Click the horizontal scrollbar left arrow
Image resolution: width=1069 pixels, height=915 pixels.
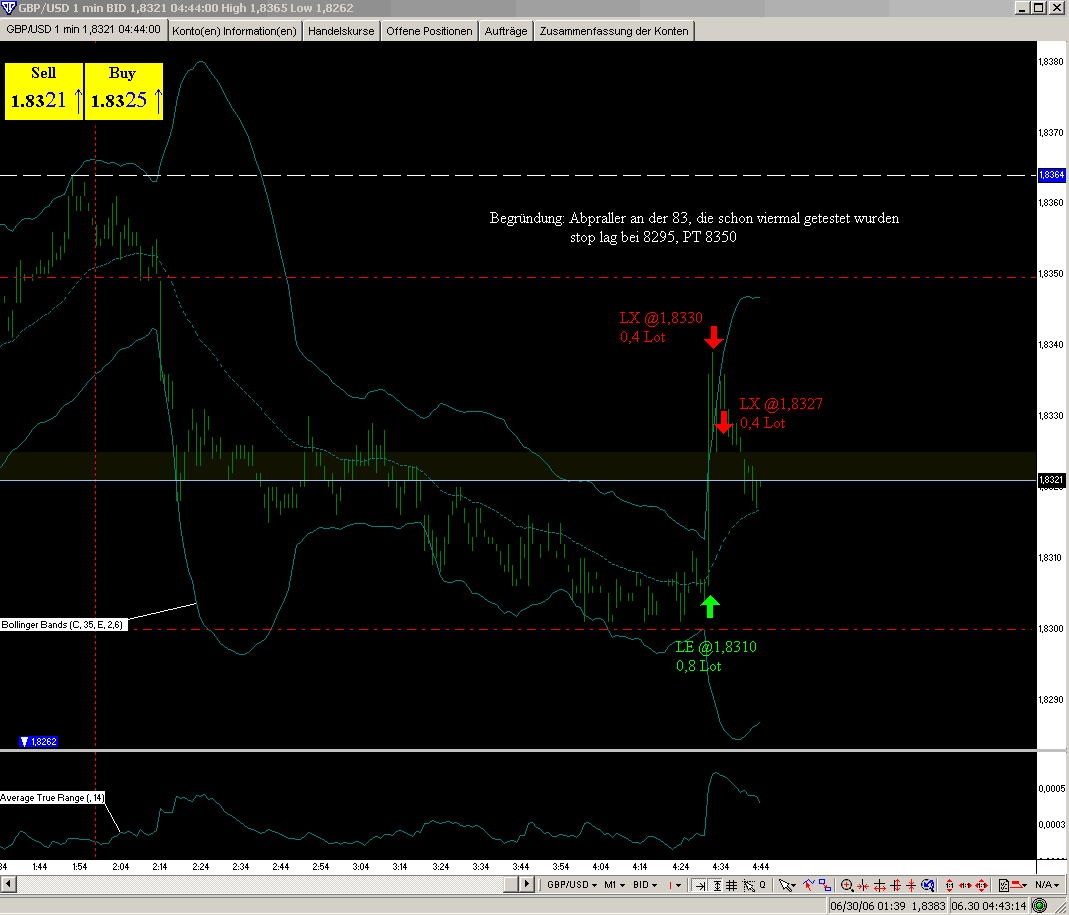click(x=9, y=885)
